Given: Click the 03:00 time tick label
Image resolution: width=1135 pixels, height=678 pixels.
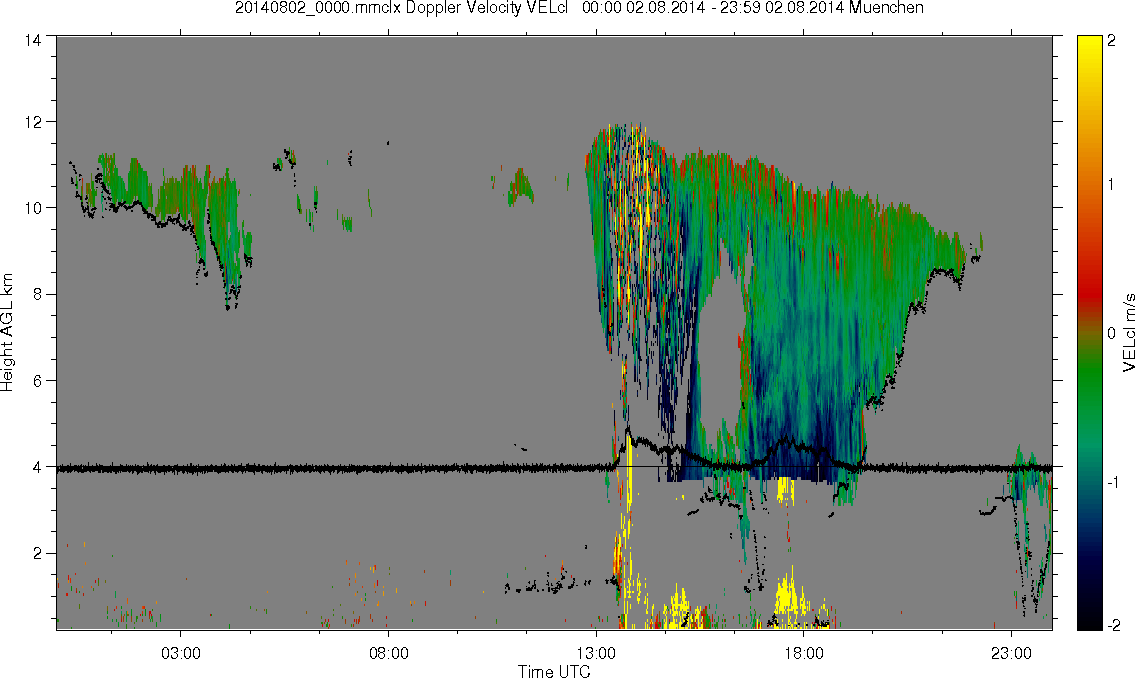Looking at the screenshot, I should point(180,653).
